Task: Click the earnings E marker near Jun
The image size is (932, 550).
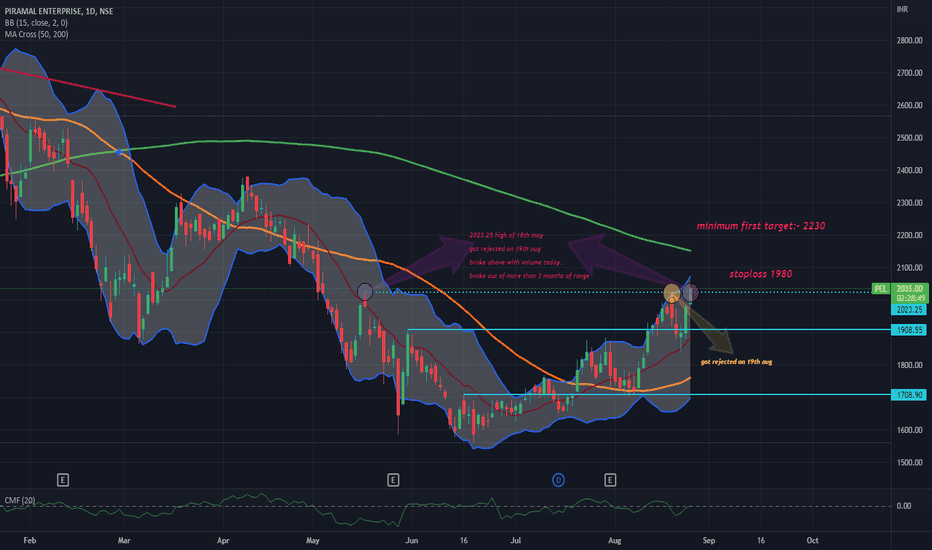Action: point(393,480)
